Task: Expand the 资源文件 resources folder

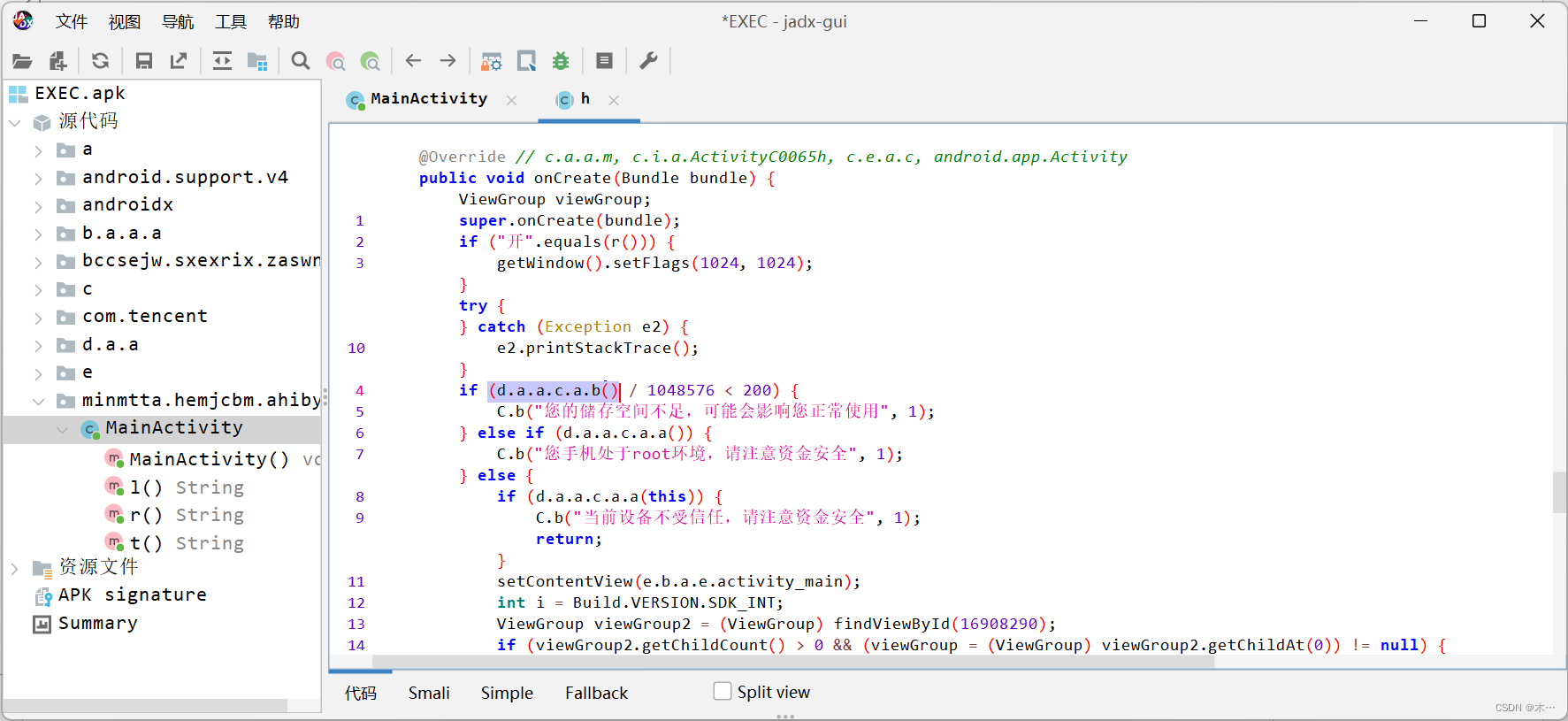Action: click(x=15, y=568)
